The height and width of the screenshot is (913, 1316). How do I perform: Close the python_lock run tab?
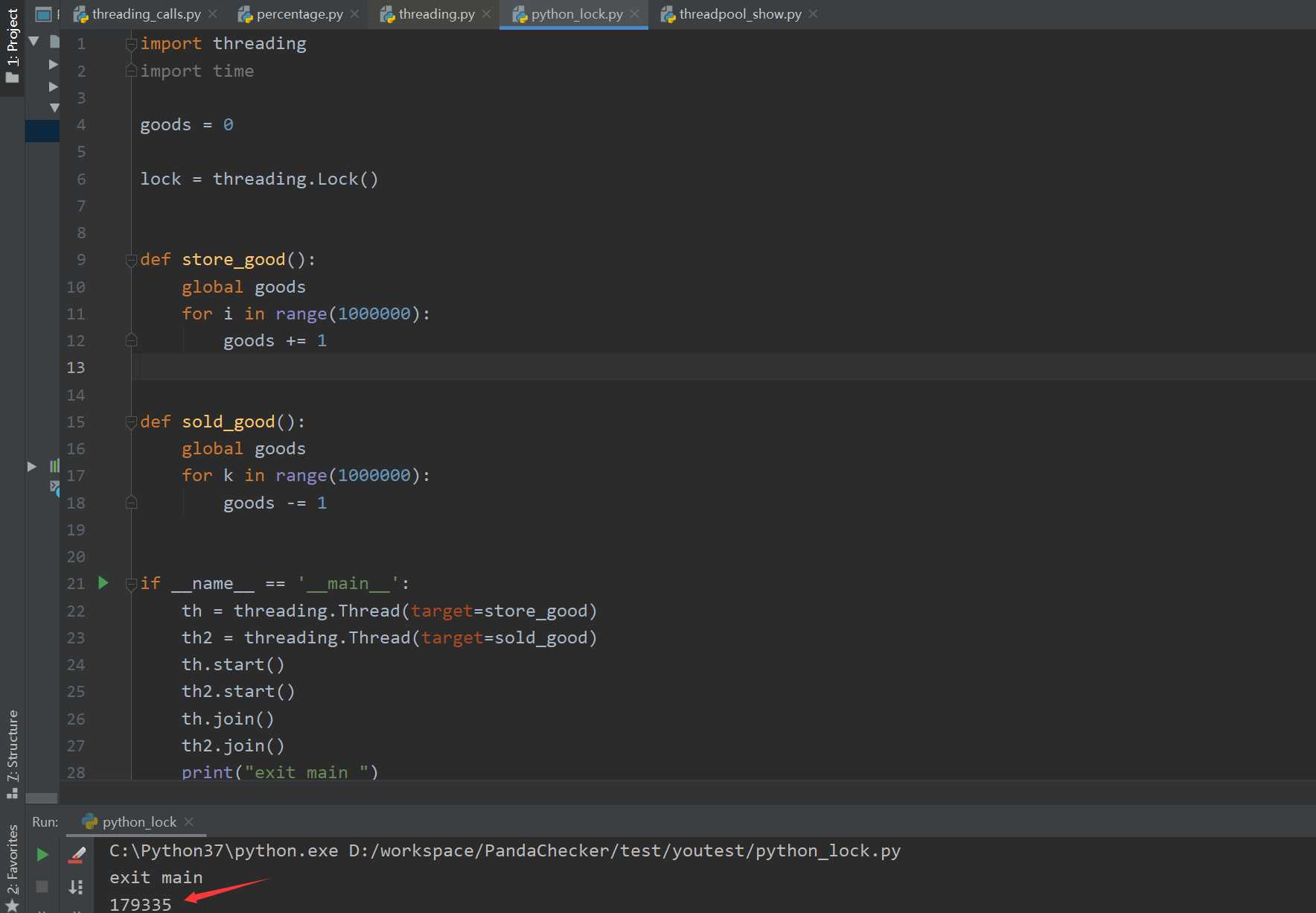pos(189,821)
